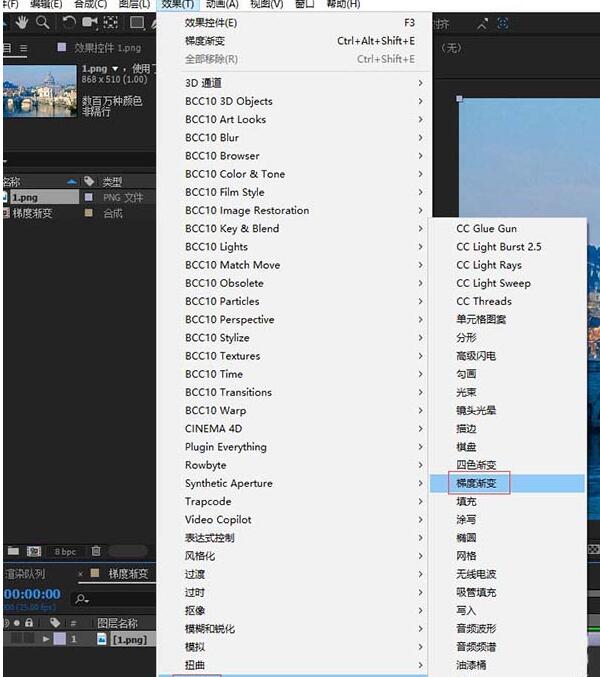Open the 图层(L) menu
The width and height of the screenshot is (600, 677).
click(x=134, y=4)
